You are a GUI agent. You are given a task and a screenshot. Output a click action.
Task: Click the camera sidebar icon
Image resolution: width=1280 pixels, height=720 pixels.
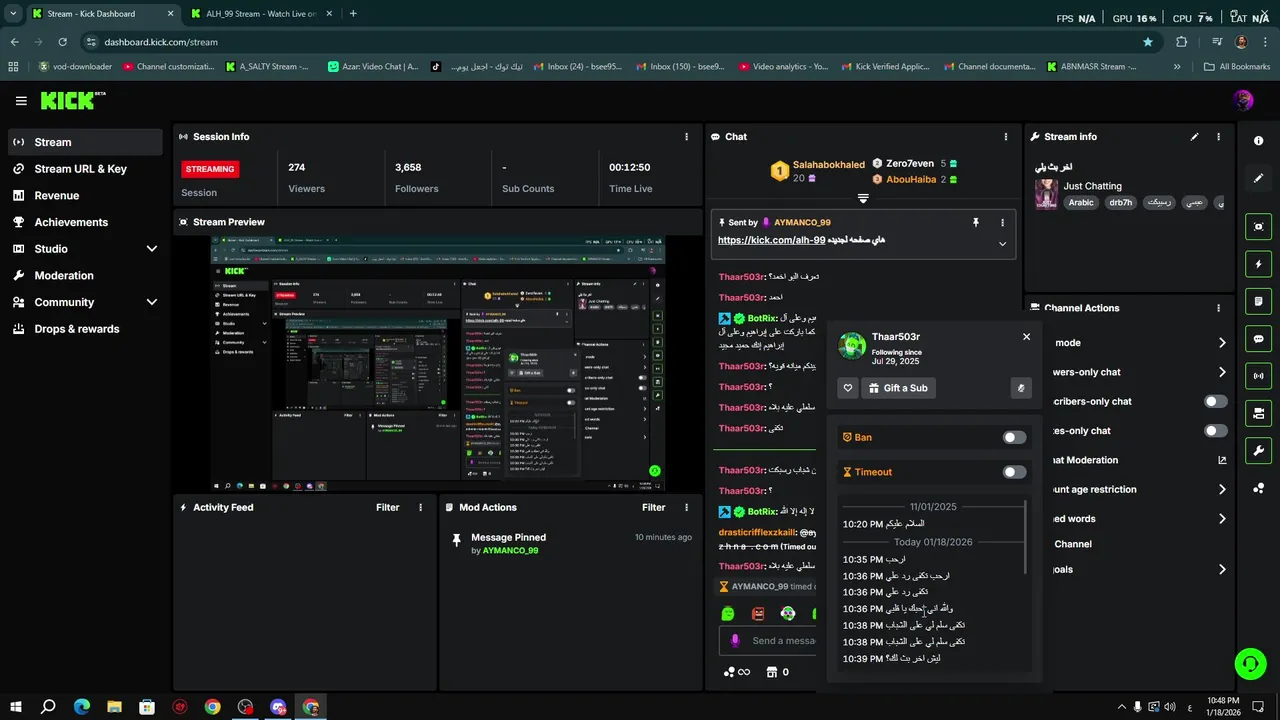(1259, 413)
